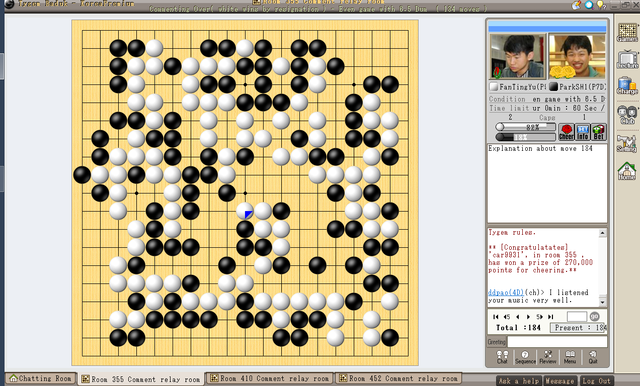Step forward one move
The height and width of the screenshot is (386, 640).
tap(528, 317)
